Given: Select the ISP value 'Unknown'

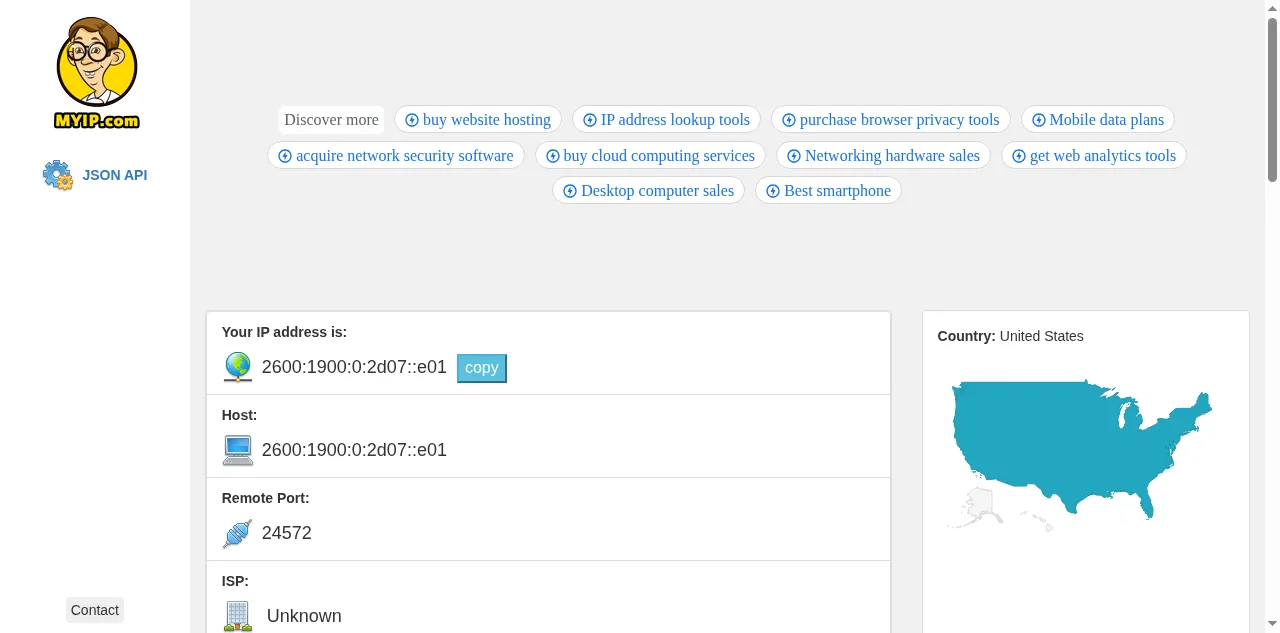Looking at the screenshot, I should click(304, 616).
